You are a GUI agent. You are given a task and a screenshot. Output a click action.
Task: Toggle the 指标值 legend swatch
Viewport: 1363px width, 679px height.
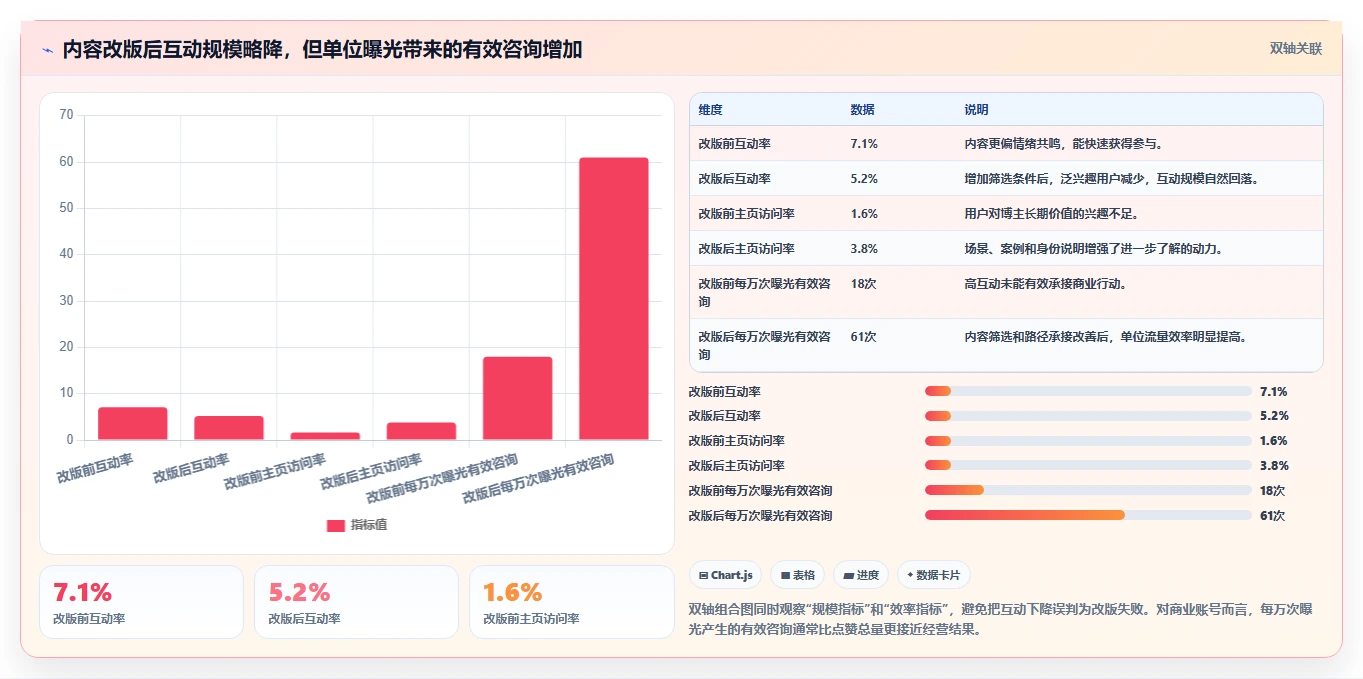336,526
